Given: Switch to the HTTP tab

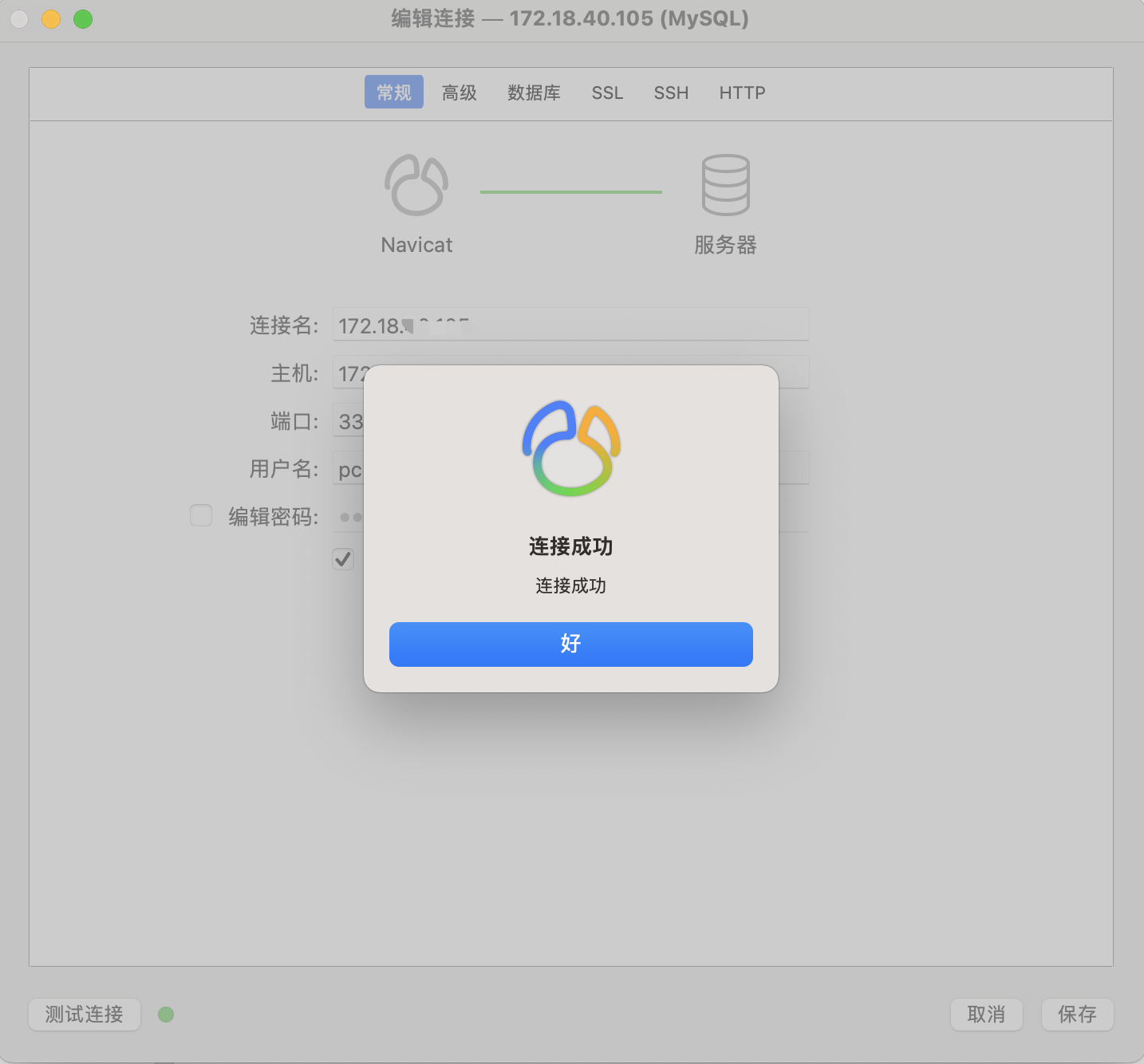Looking at the screenshot, I should (742, 93).
